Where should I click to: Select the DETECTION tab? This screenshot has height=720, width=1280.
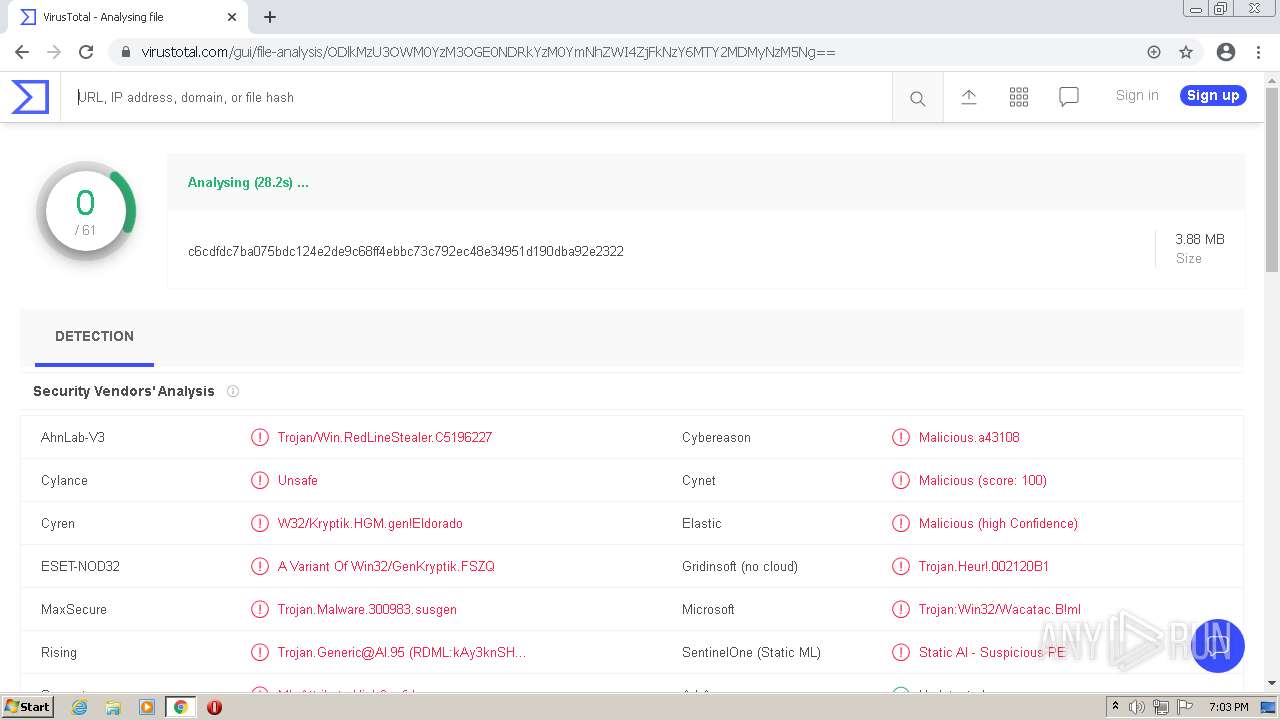pos(94,336)
